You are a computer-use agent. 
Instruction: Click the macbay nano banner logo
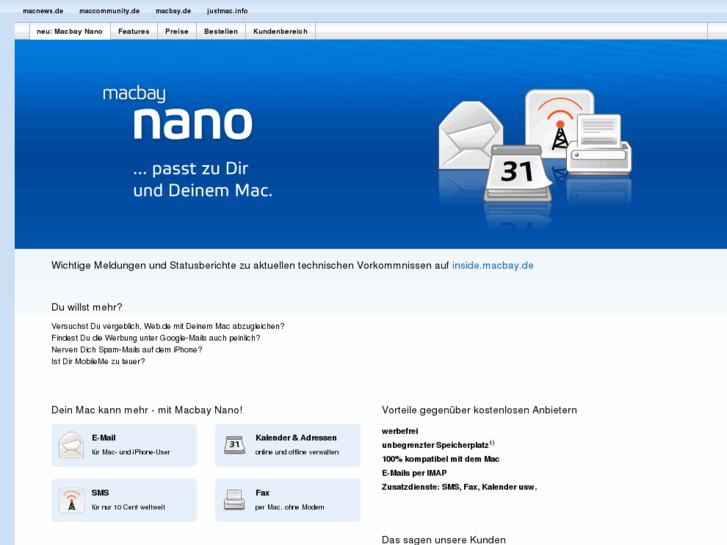click(178, 113)
